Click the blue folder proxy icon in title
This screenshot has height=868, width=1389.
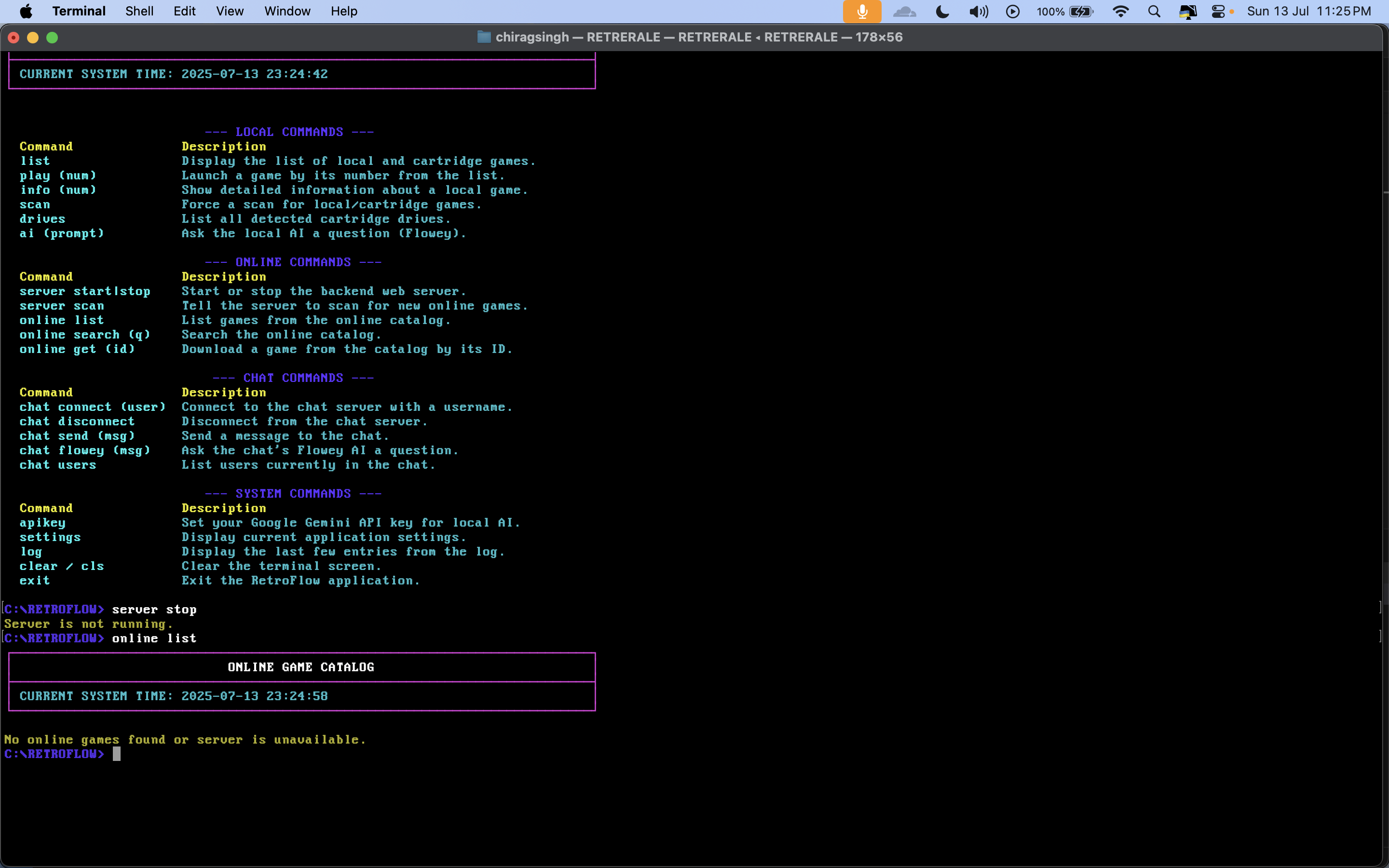click(484, 37)
